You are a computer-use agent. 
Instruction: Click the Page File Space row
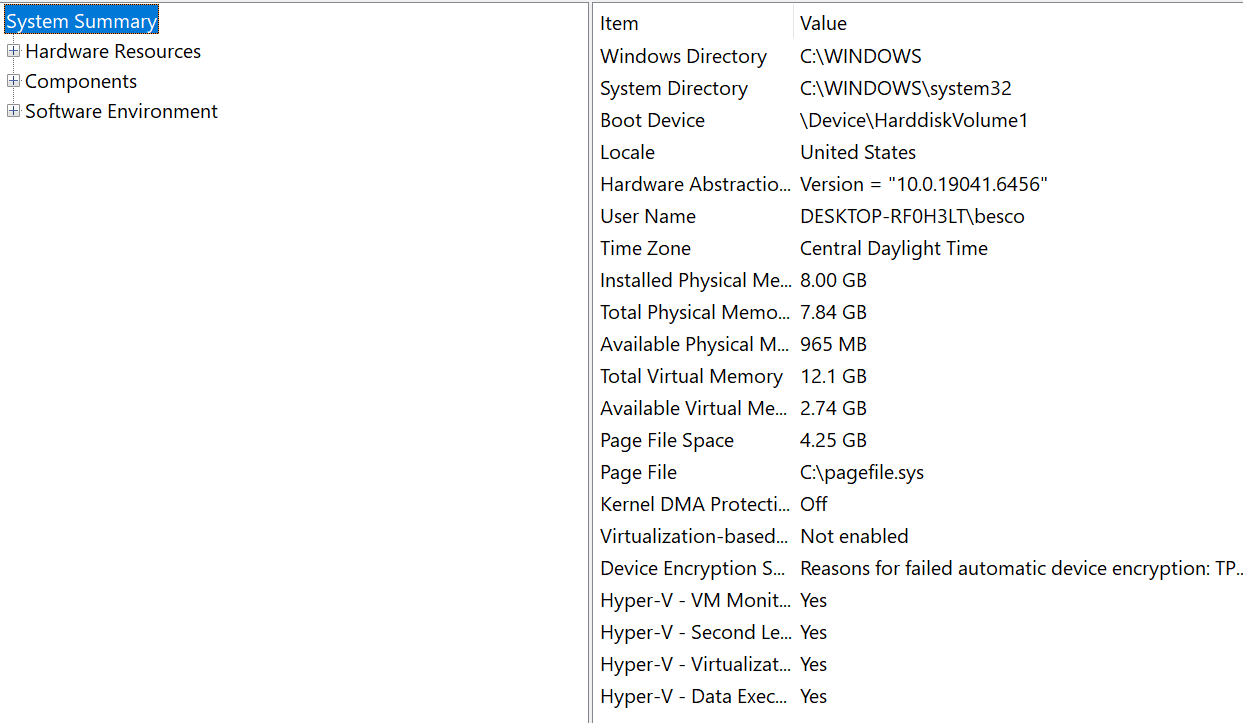tap(919, 440)
